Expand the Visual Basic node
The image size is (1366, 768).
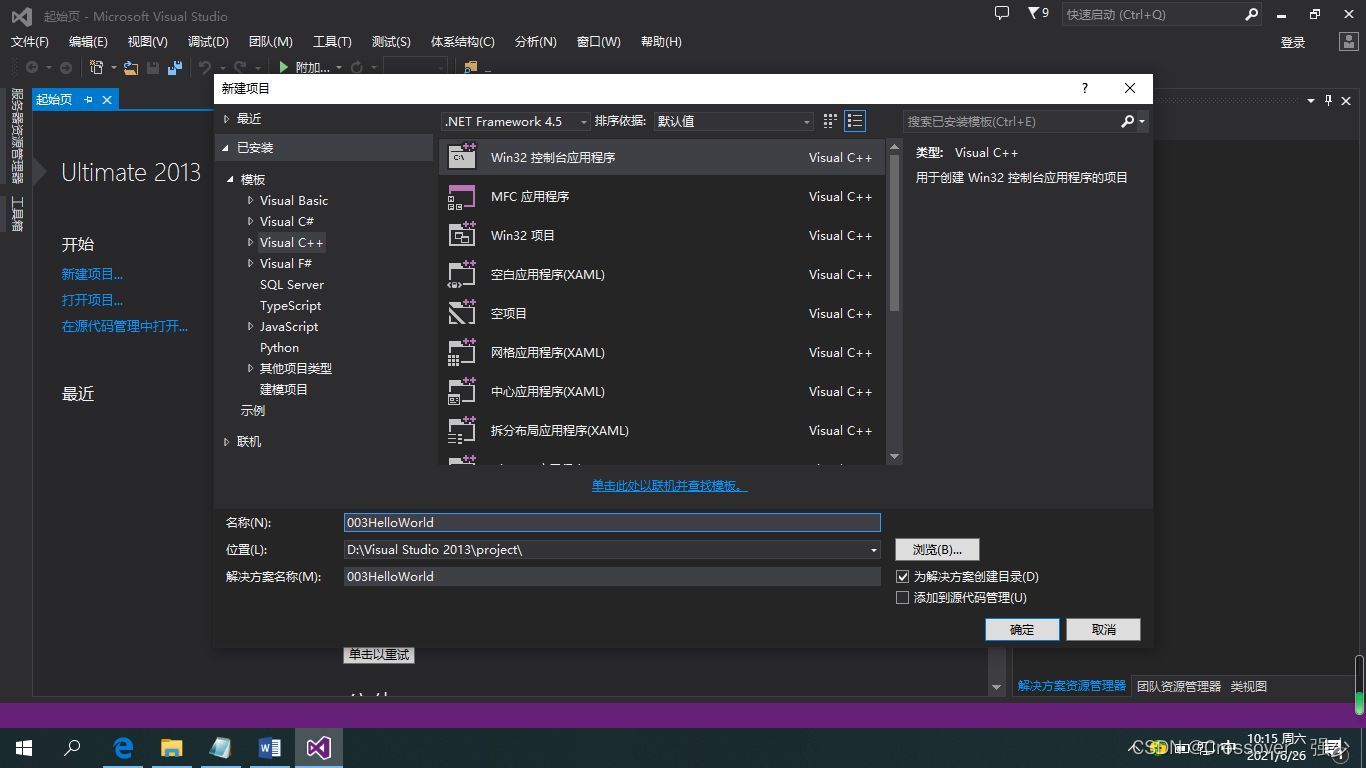coord(251,201)
